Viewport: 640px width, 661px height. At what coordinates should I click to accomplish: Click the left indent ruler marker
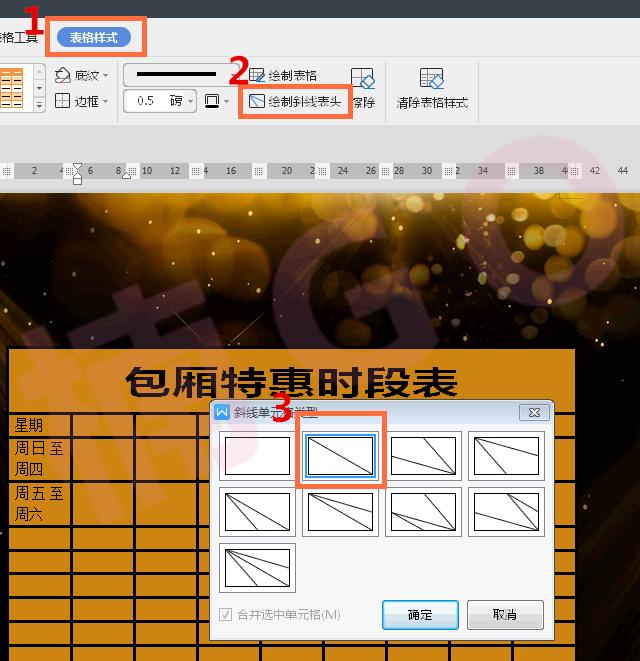click(x=77, y=180)
